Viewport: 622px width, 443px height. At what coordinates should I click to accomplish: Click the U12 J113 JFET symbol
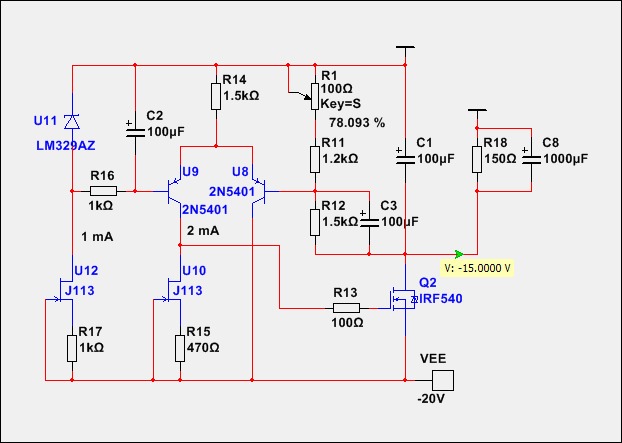pyautogui.click(x=63, y=290)
